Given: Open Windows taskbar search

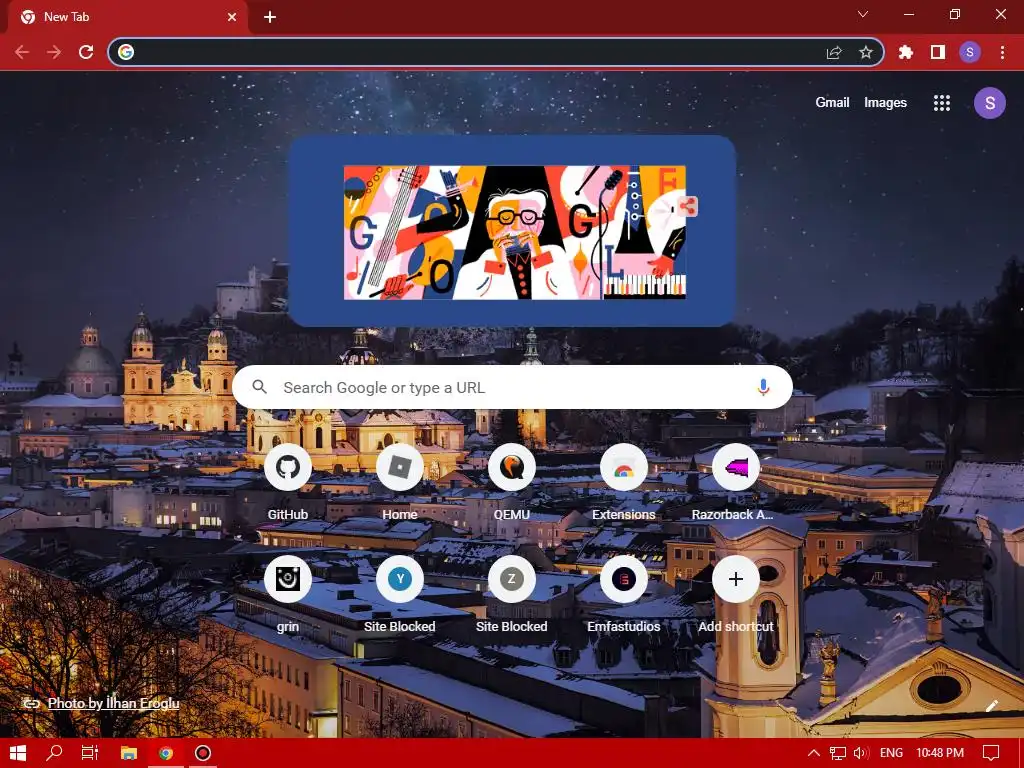Looking at the screenshot, I should point(54,753).
